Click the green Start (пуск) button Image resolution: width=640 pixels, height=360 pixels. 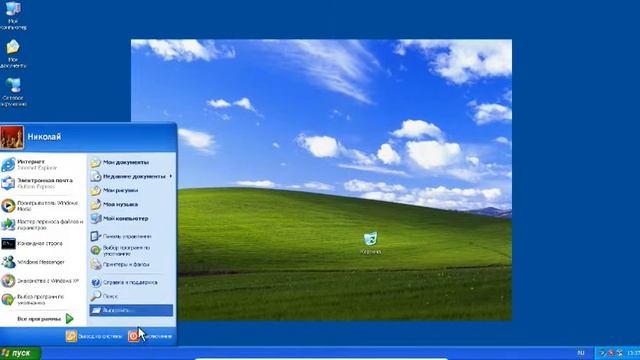[x=20, y=353]
